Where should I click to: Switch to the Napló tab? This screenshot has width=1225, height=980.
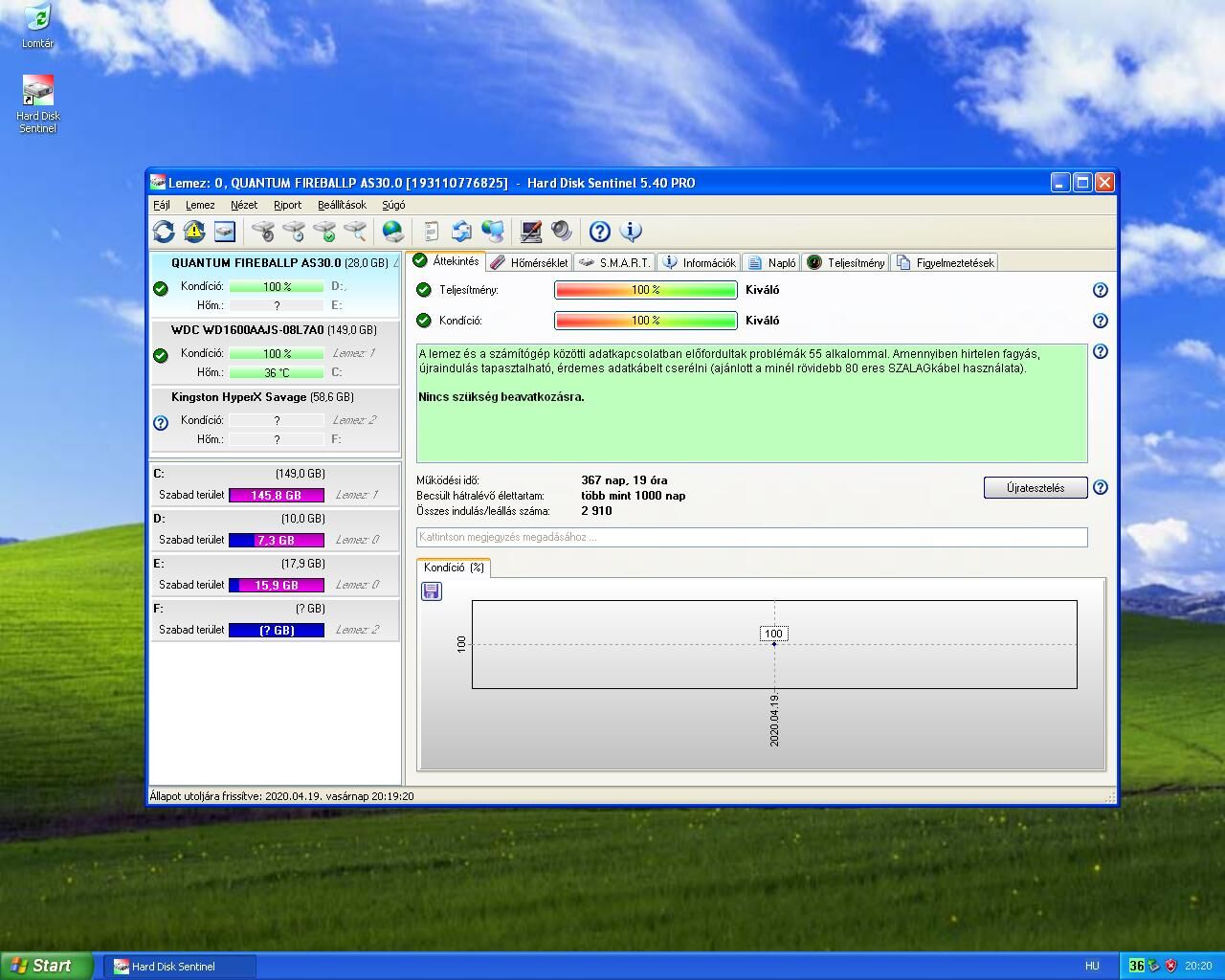pyautogui.click(x=771, y=262)
